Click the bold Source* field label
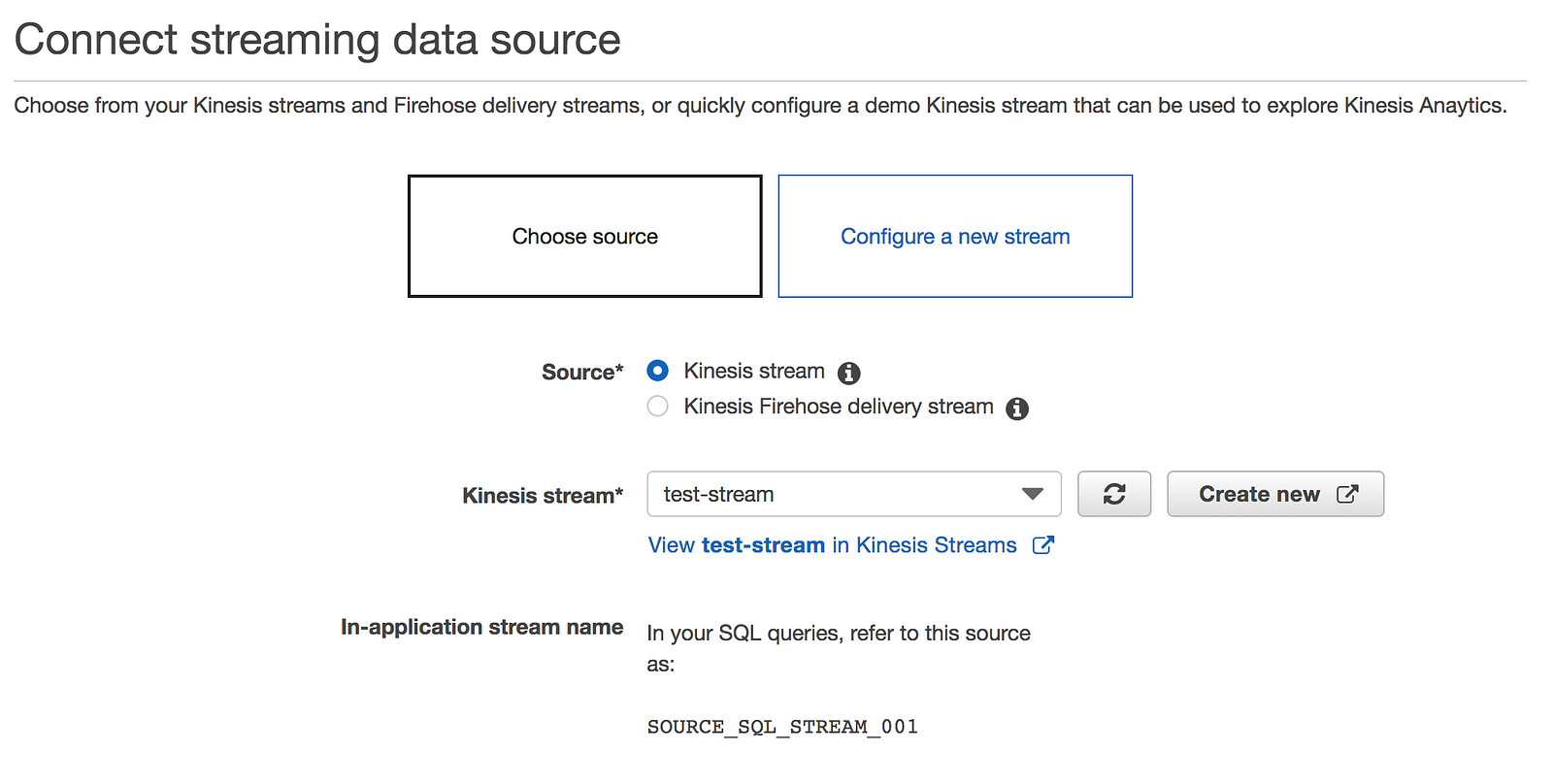The image size is (1553, 784). point(582,372)
